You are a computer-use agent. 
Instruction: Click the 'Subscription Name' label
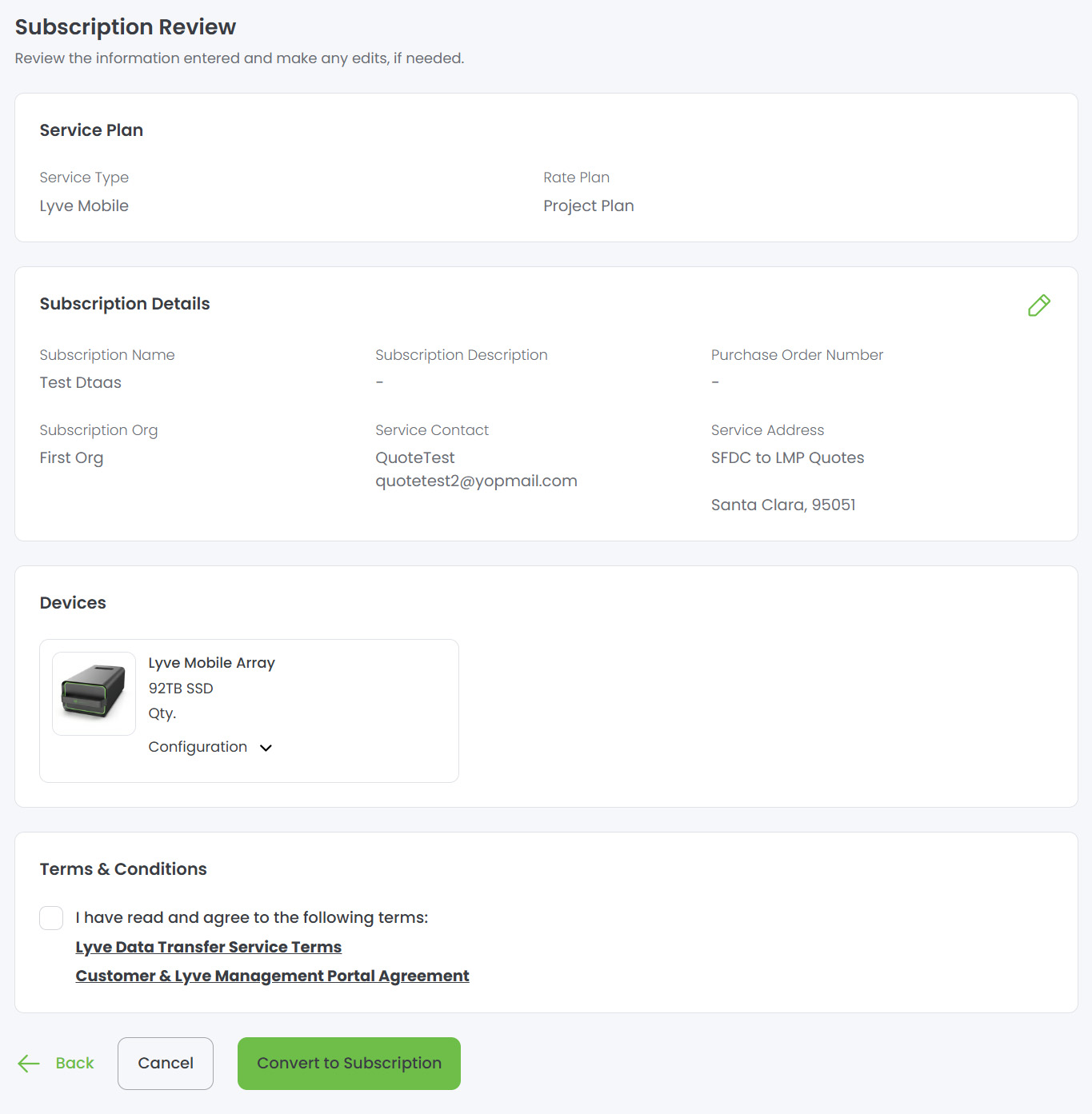click(x=107, y=355)
